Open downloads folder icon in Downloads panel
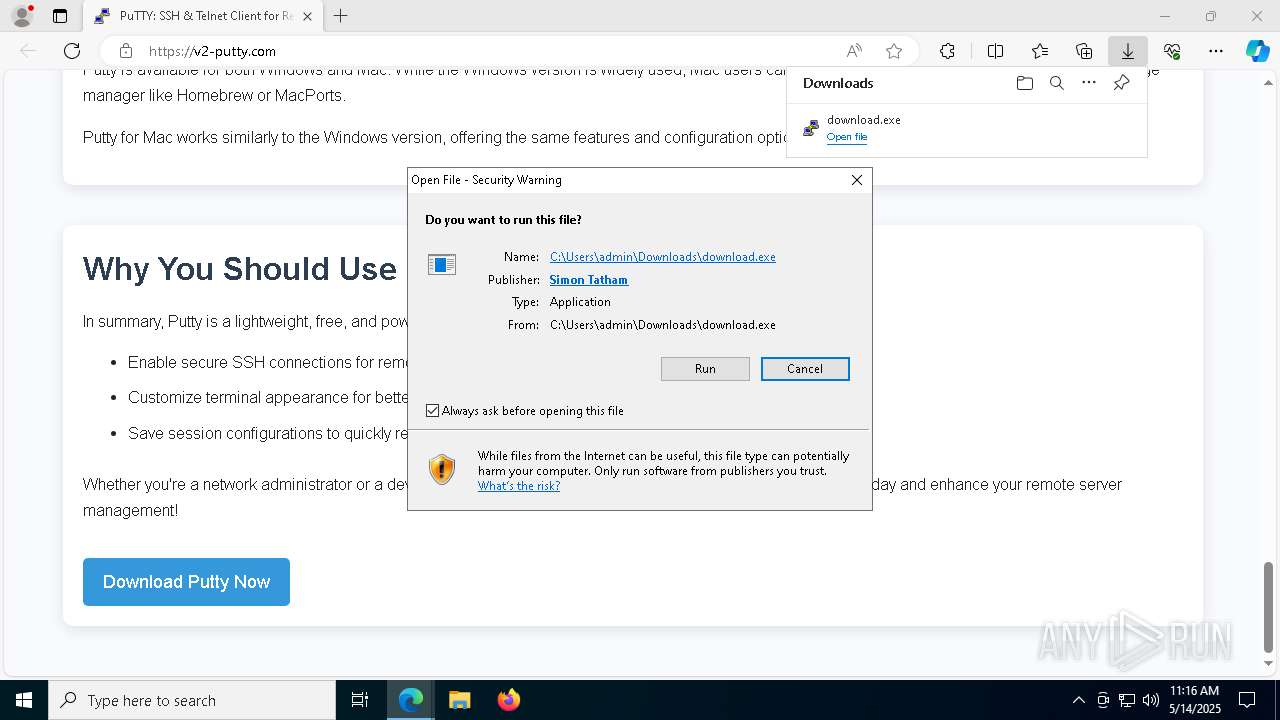 pyautogui.click(x=1024, y=83)
